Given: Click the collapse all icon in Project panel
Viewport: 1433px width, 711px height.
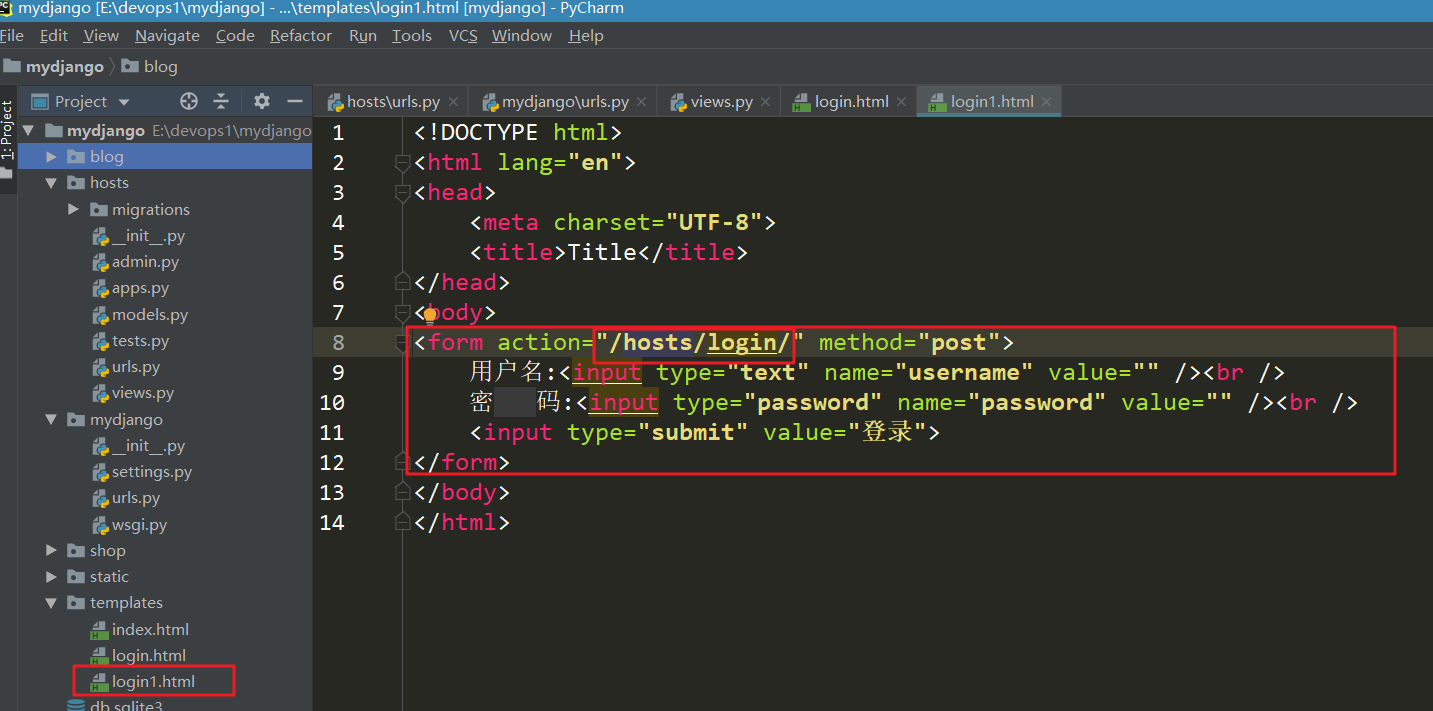Looking at the screenshot, I should tap(221, 101).
